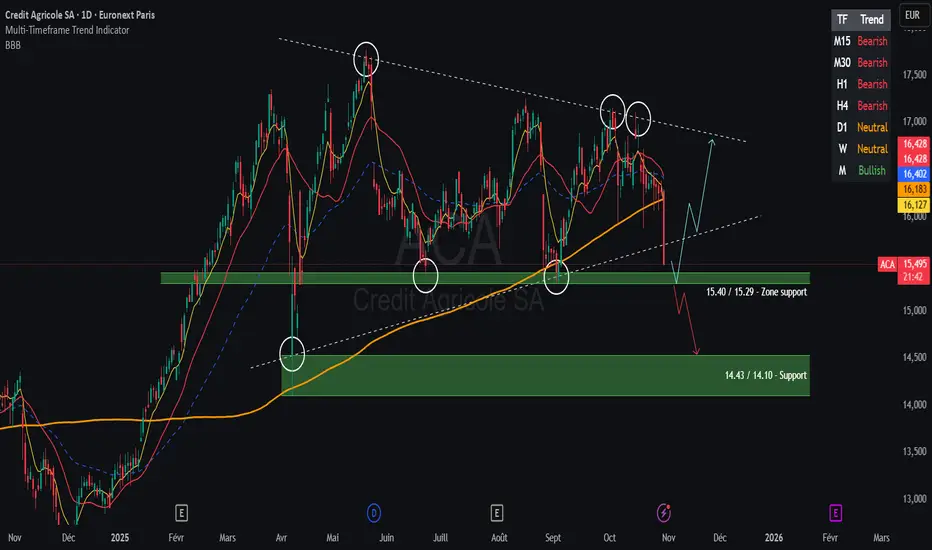Image resolution: width=932 pixels, height=550 pixels.
Task: Click the 13,500 price axis label
Action: tap(914, 451)
